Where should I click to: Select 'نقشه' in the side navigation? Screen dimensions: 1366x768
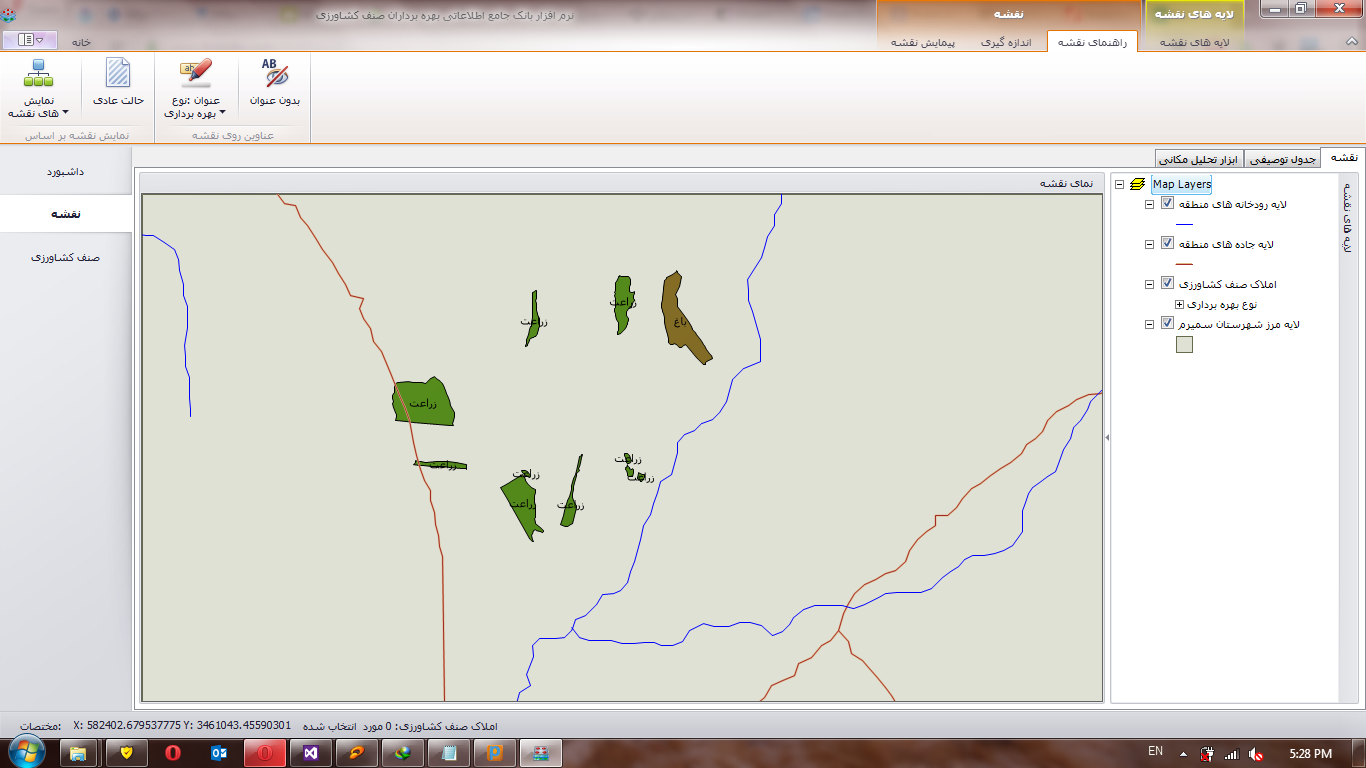pyautogui.click(x=66, y=214)
